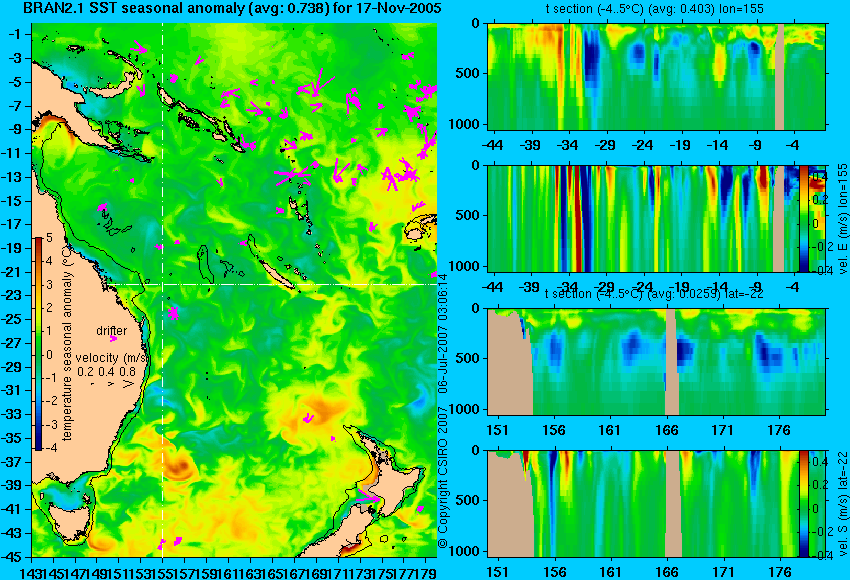Open the lat=-22 temperature section plot
The height and width of the screenshot is (580, 850).
[x=656, y=362]
